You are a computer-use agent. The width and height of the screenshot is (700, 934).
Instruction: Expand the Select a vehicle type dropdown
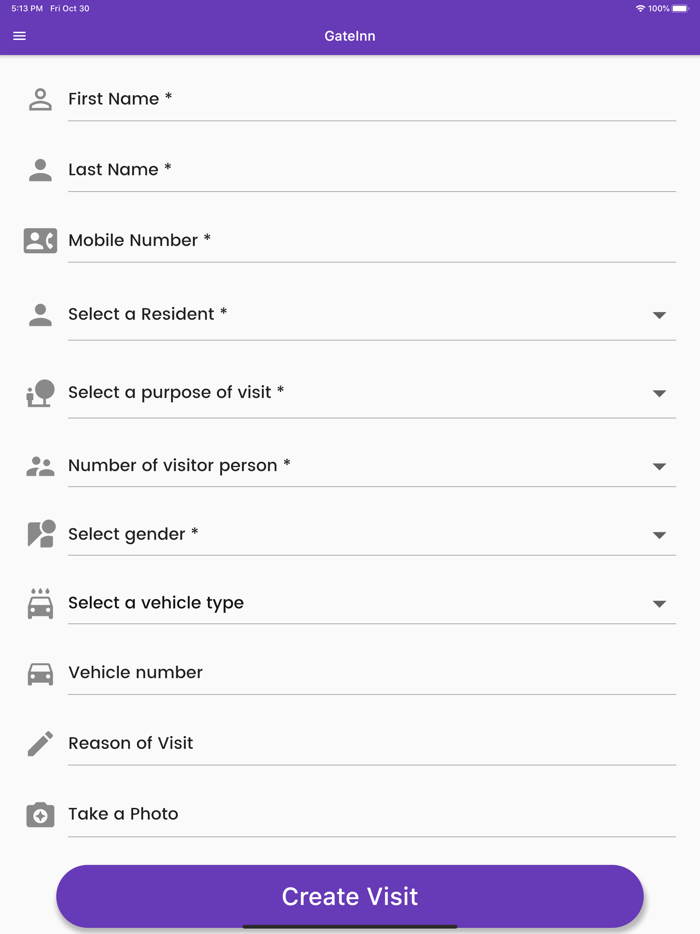[x=659, y=604]
